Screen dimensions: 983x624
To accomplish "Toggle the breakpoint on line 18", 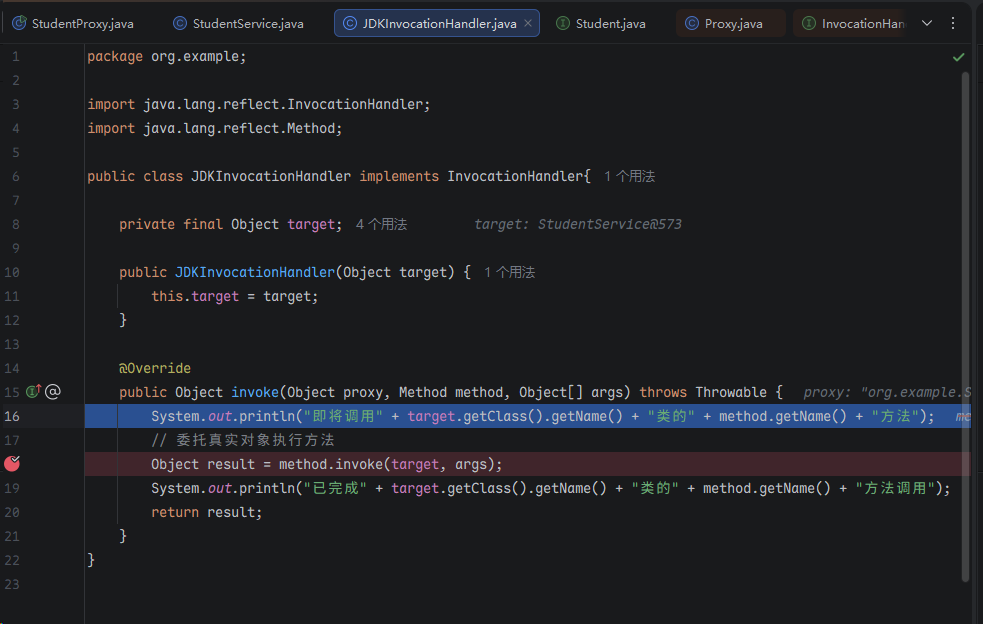I will 13,463.
